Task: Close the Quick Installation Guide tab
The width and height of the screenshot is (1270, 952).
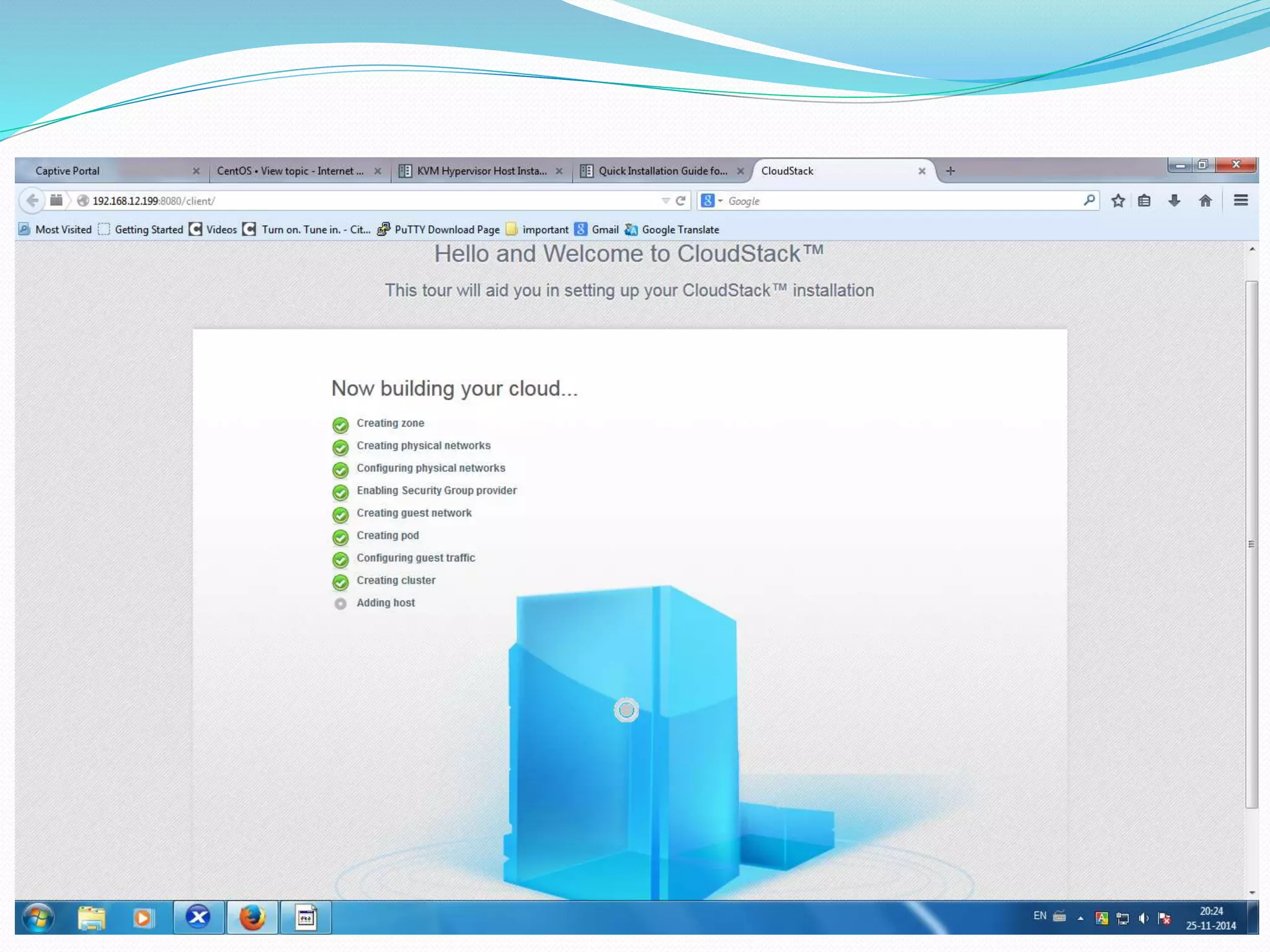Action: tap(740, 171)
